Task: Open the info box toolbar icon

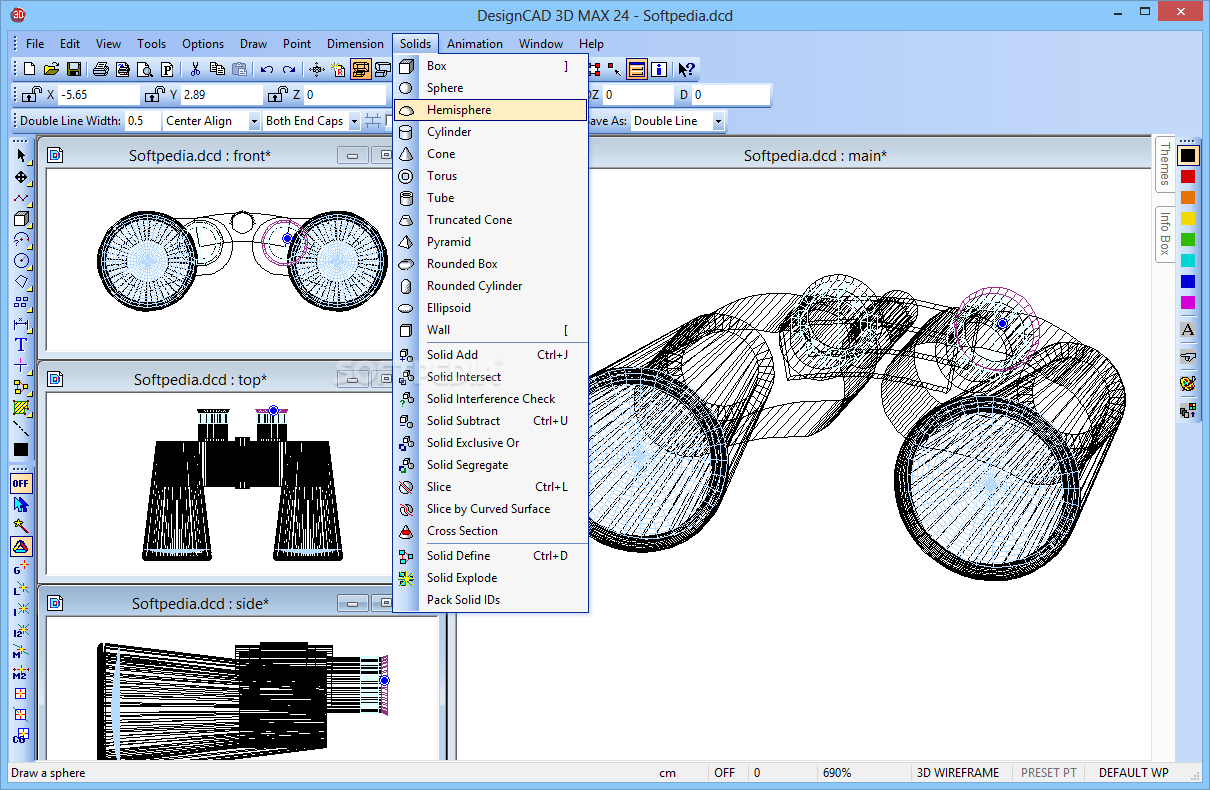Action: (x=659, y=69)
